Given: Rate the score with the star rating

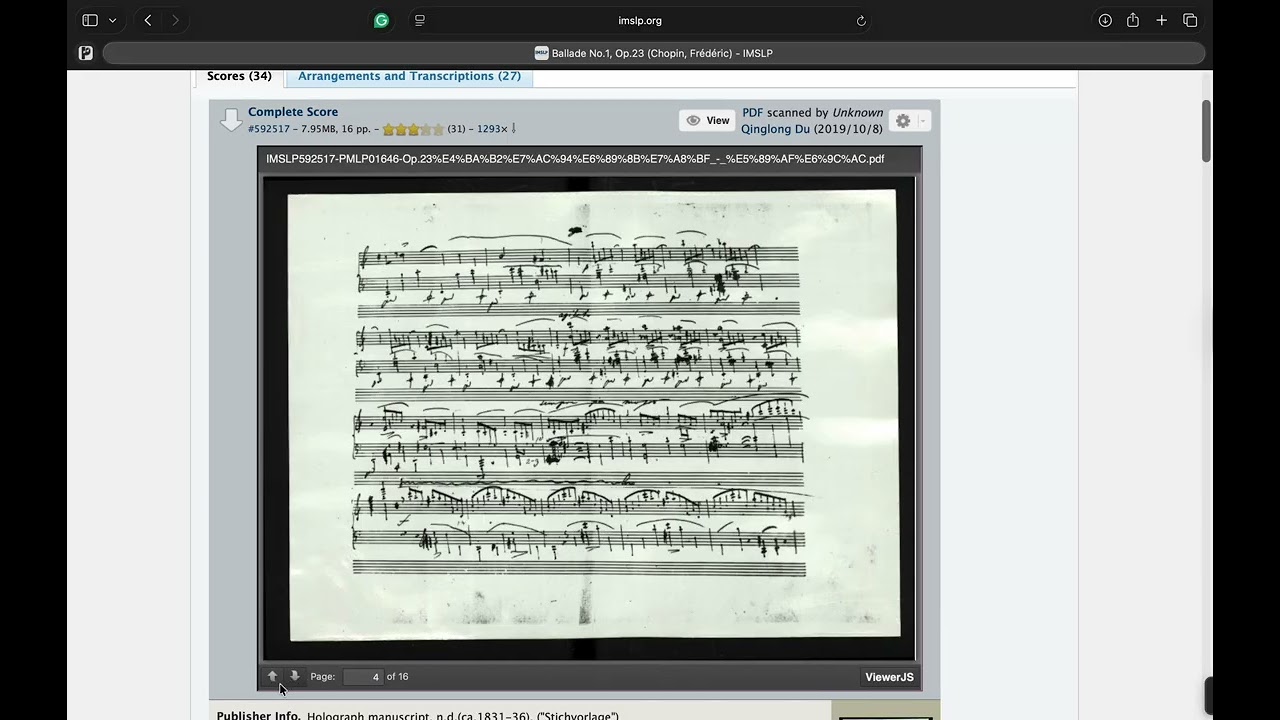Looking at the screenshot, I should [413, 129].
